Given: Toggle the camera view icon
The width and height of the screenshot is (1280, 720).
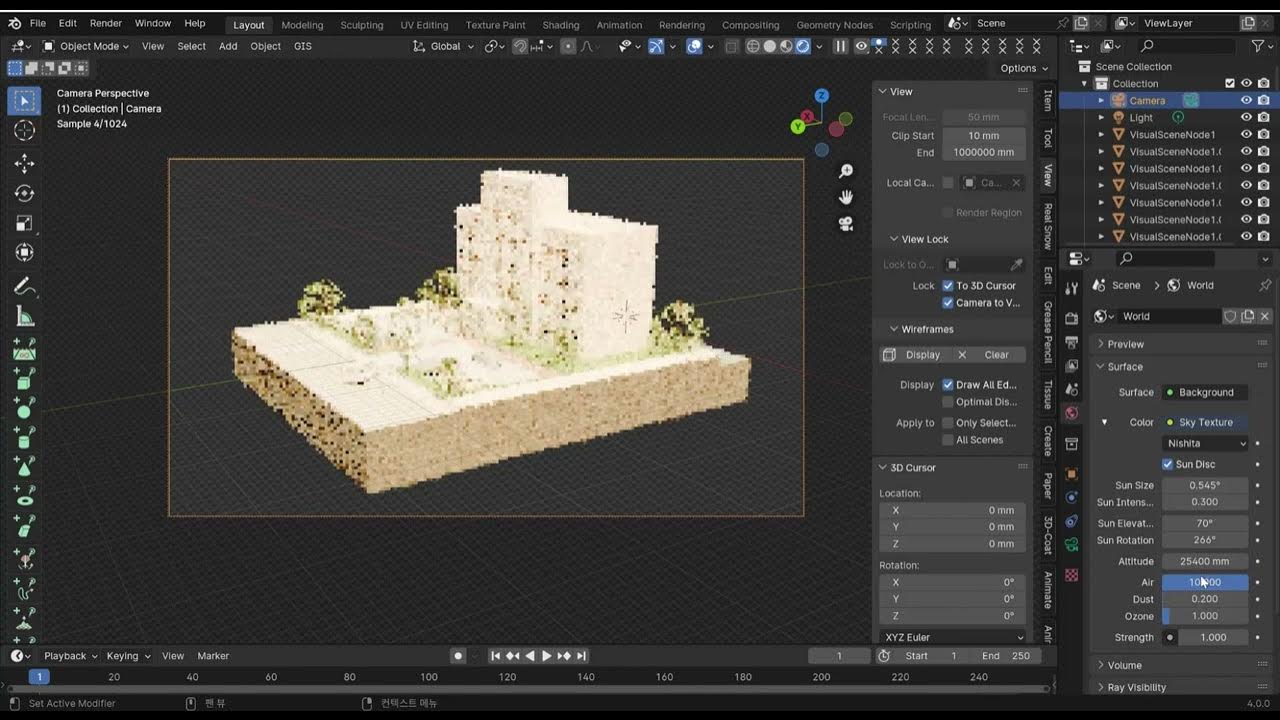Looking at the screenshot, I should 846,223.
